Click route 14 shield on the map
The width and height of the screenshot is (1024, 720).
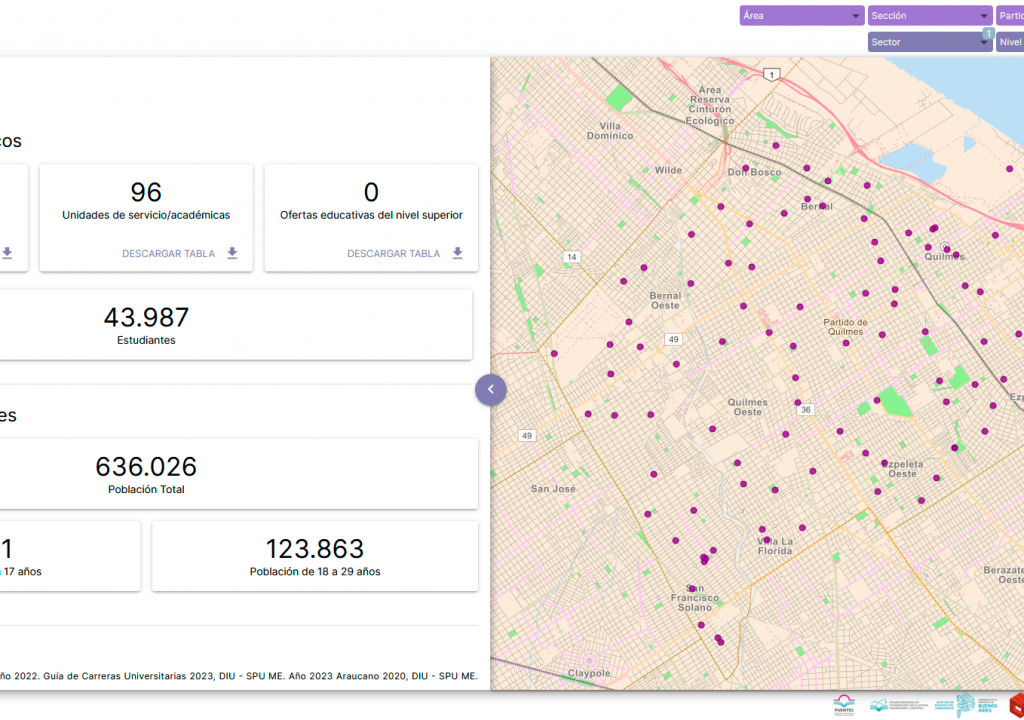click(x=571, y=257)
